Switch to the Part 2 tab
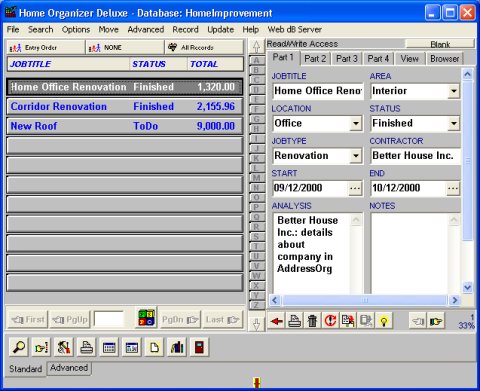The width and height of the screenshot is (480, 391). pos(315,59)
